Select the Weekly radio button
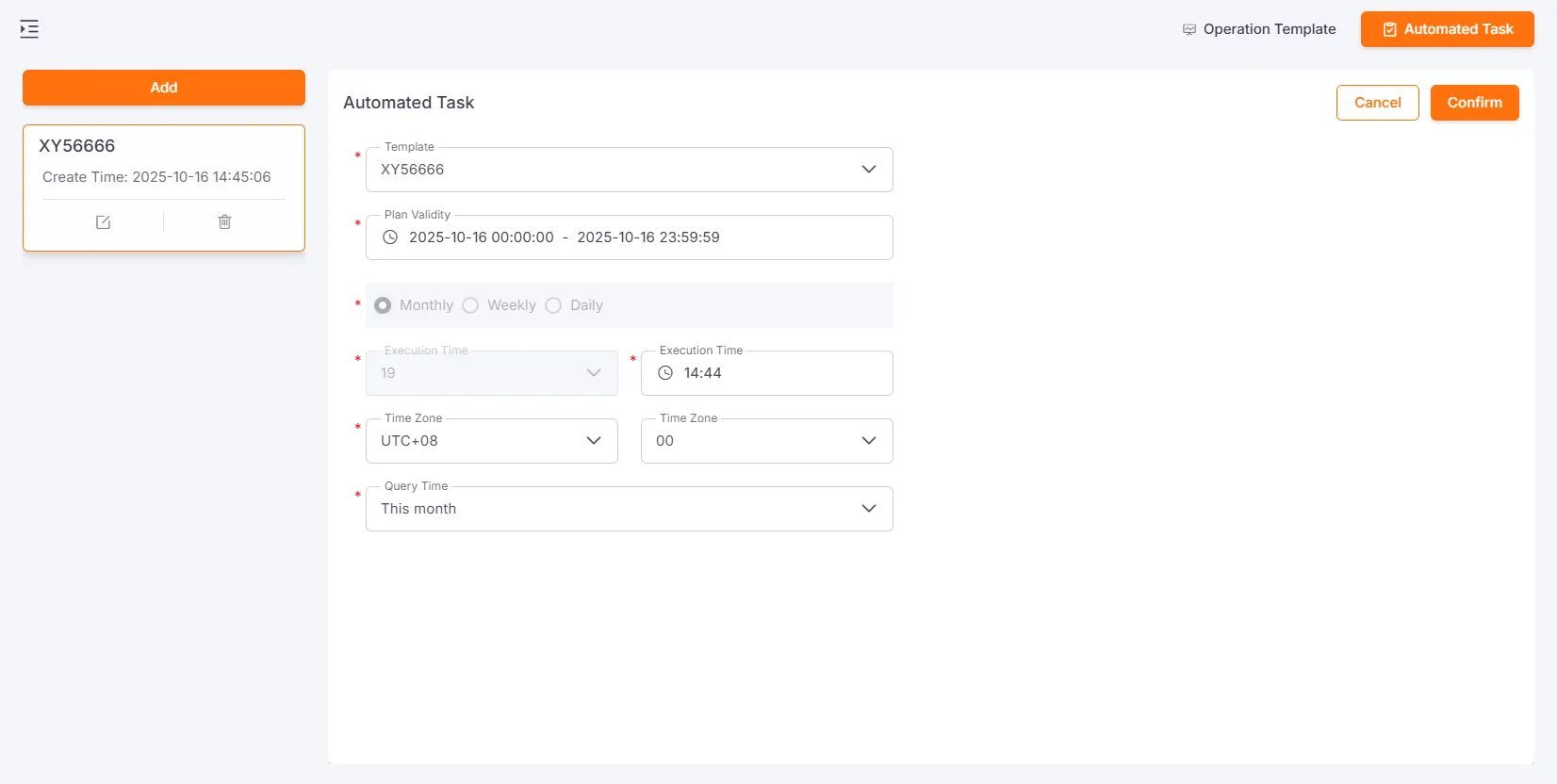This screenshot has height=784, width=1557. [x=470, y=305]
